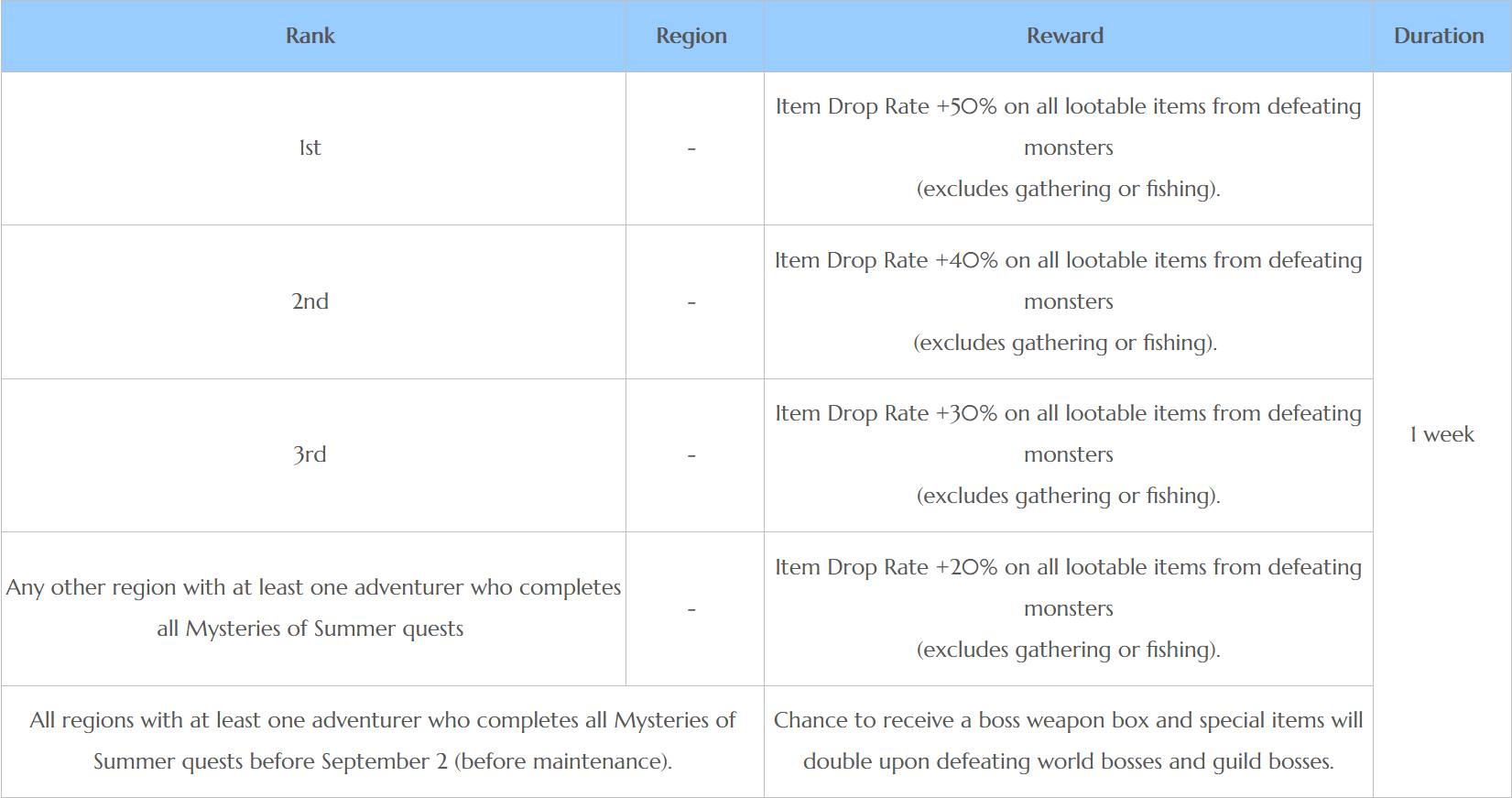Click the gathering or fishing note under +50%
The width and height of the screenshot is (1512, 798).
[1068, 189]
